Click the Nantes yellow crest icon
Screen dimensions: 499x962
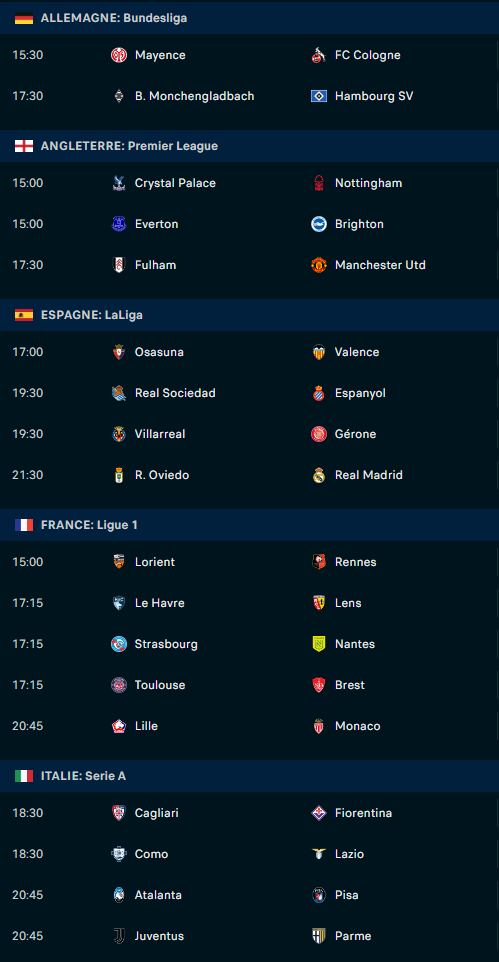[x=319, y=644]
